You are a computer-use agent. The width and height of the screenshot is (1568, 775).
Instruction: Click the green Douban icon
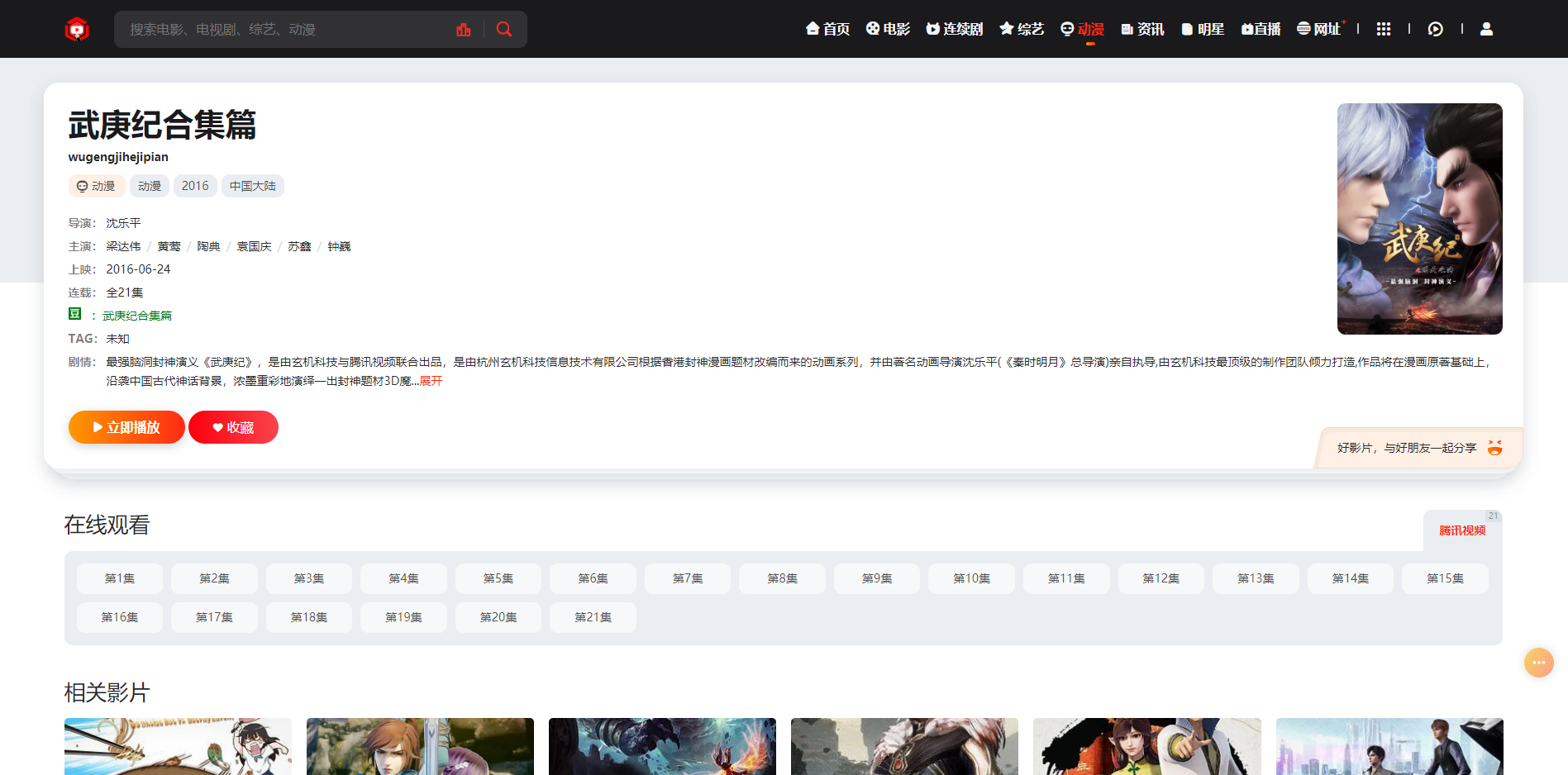pyautogui.click(x=75, y=314)
